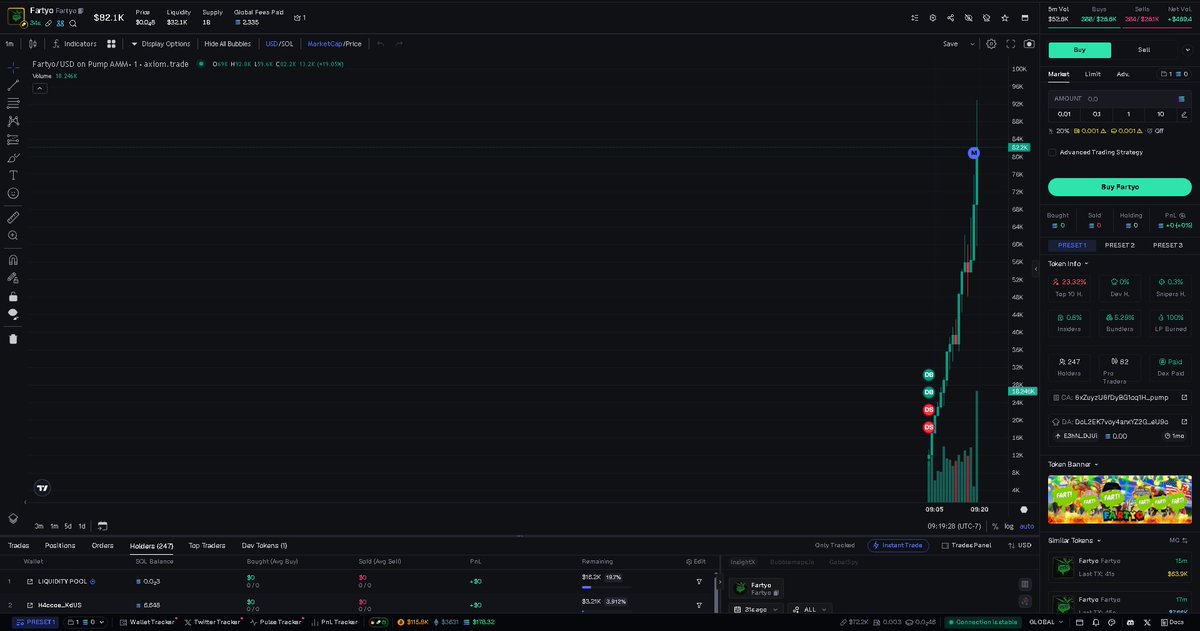The height and width of the screenshot is (631, 1200).
Task: Click the Buy Fartyo button
Action: tap(1120, 187)
